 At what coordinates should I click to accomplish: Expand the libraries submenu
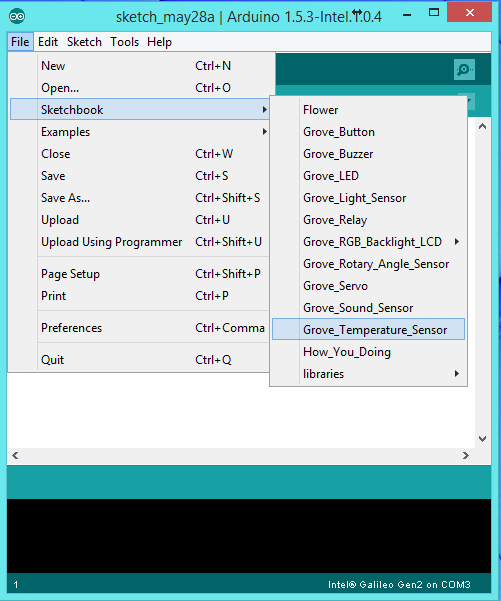click(x=368, y=374)
